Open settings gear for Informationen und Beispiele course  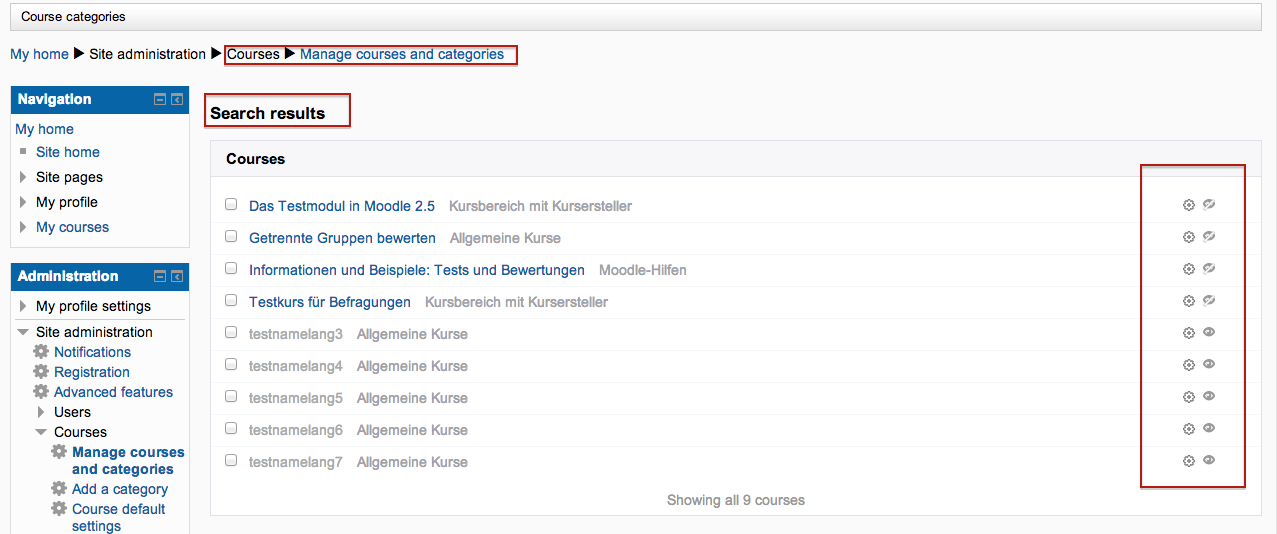pyautogui.click(x=1189, y=269)
